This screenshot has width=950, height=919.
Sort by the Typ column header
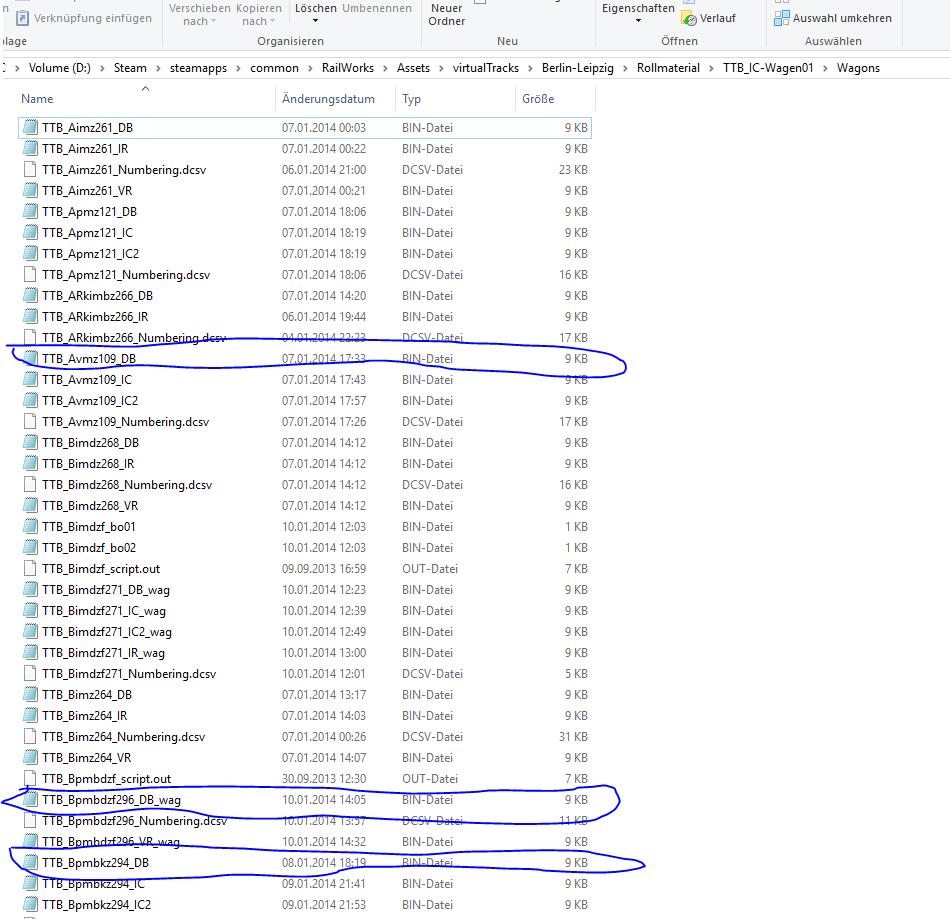411,99
